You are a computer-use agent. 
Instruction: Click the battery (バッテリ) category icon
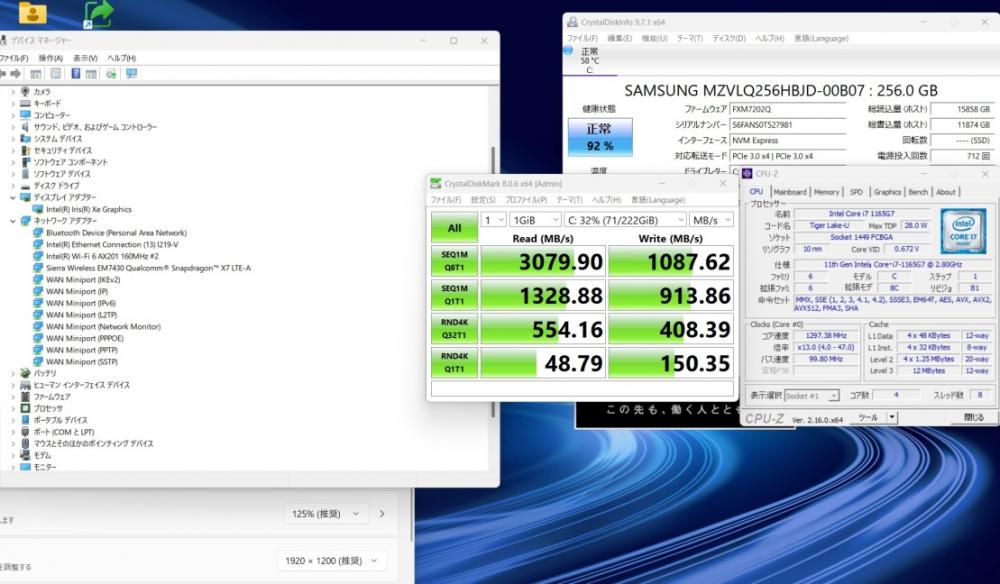tap(26, 373)
